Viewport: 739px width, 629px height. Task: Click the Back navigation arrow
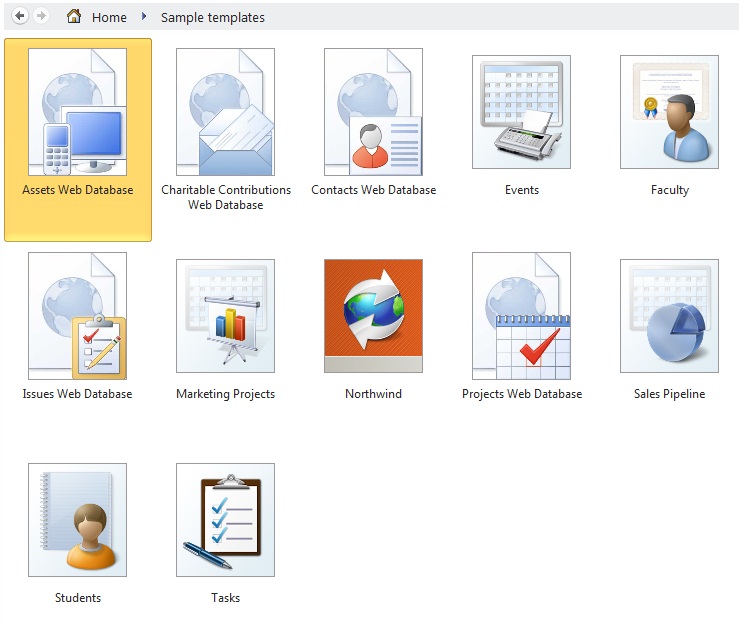[20, 17]
